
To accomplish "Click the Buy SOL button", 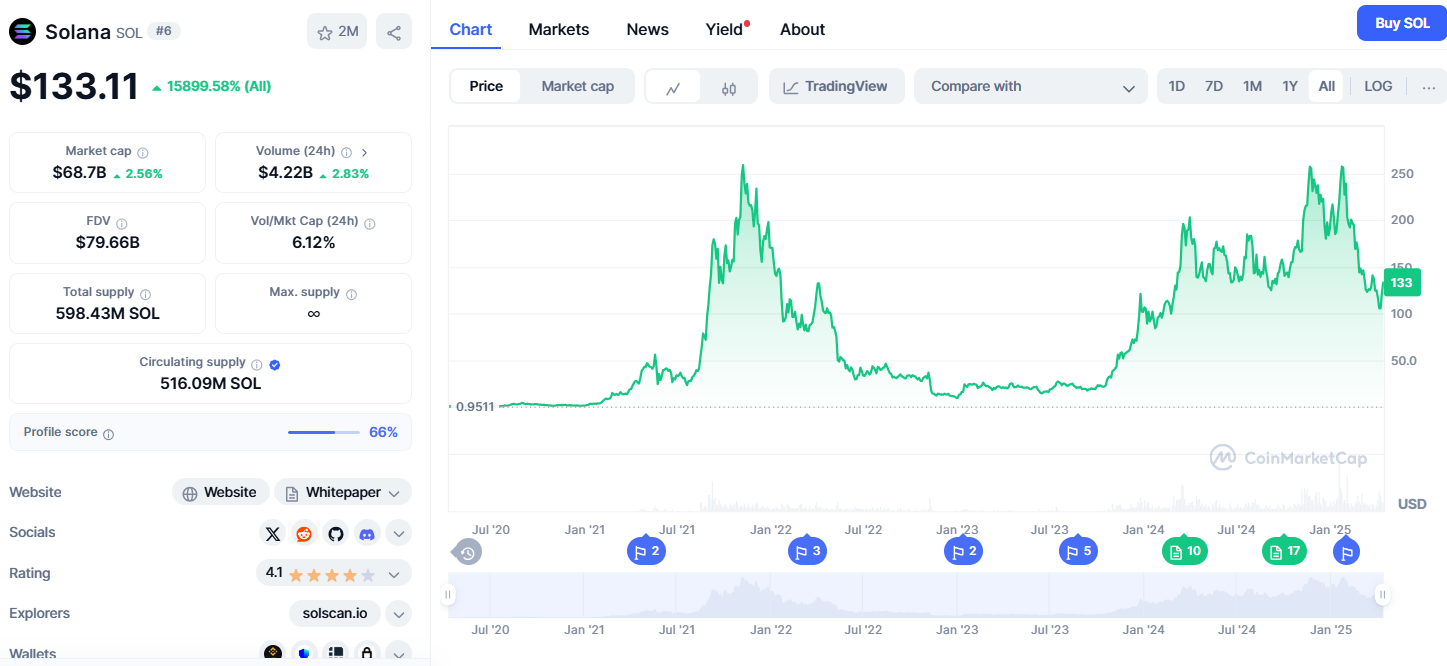I will [1400, 22].
